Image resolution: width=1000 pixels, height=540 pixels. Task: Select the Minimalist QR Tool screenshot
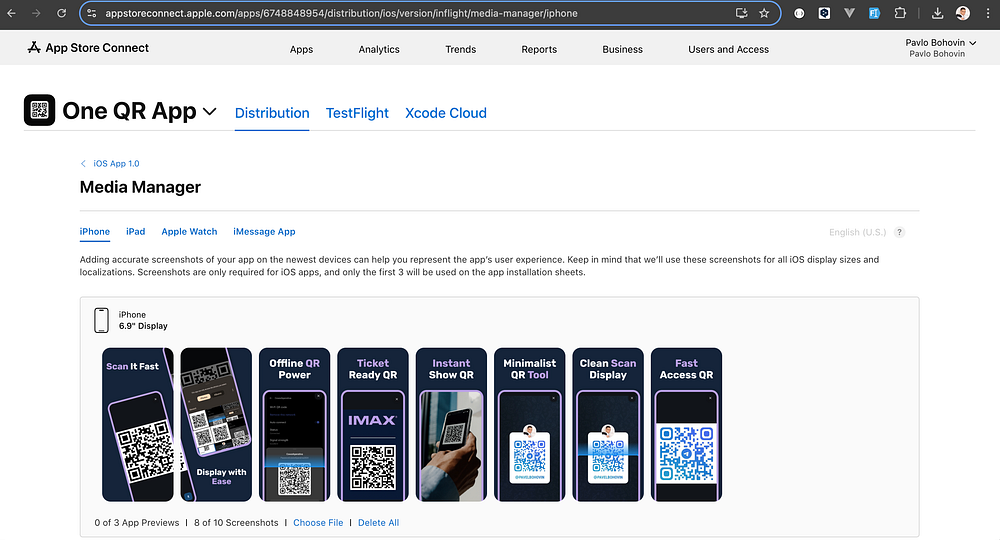(x=530, y=425)
